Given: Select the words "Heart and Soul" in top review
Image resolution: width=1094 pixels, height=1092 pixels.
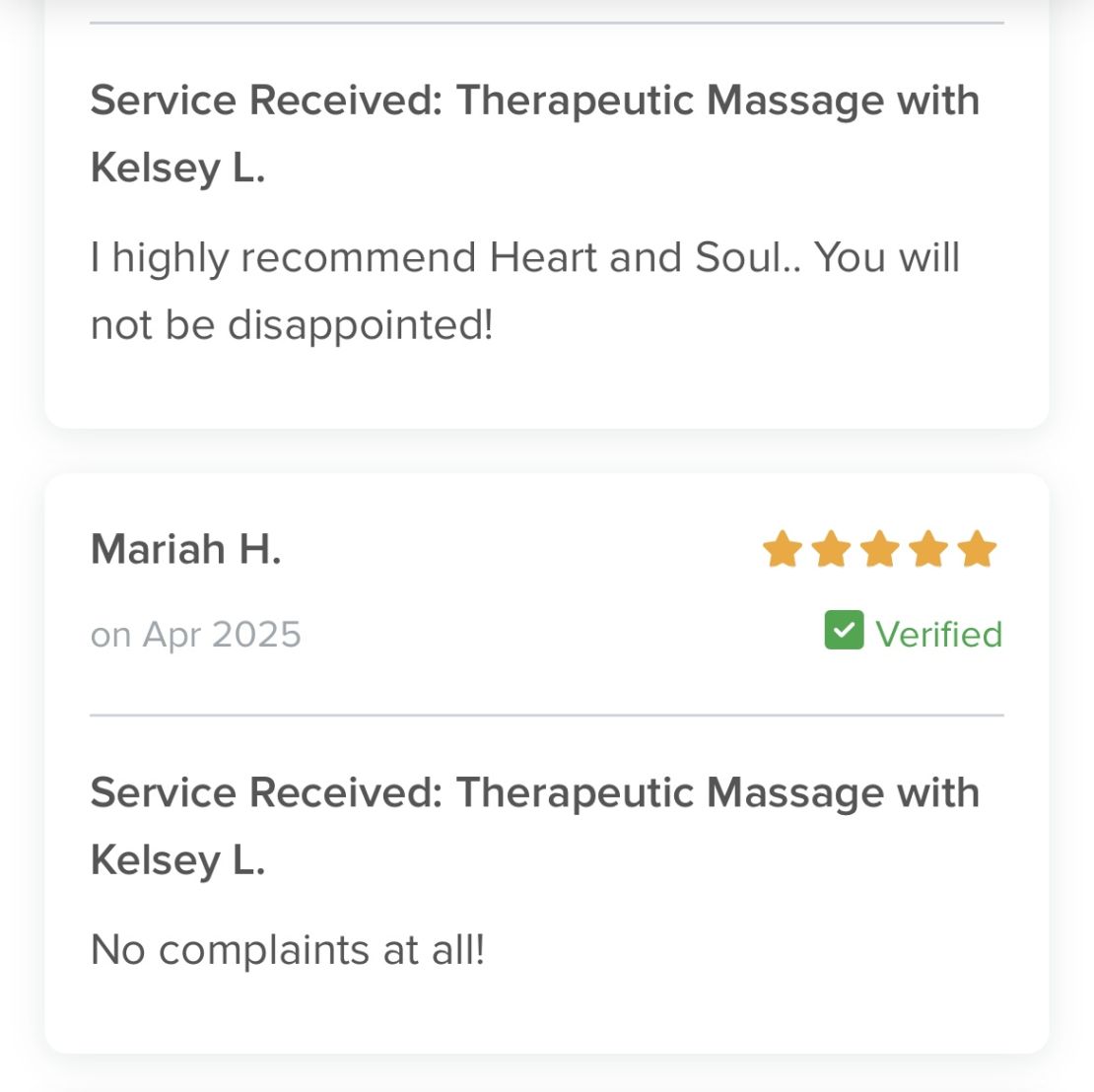Looking at the screenshot, I should pos(635,257).
